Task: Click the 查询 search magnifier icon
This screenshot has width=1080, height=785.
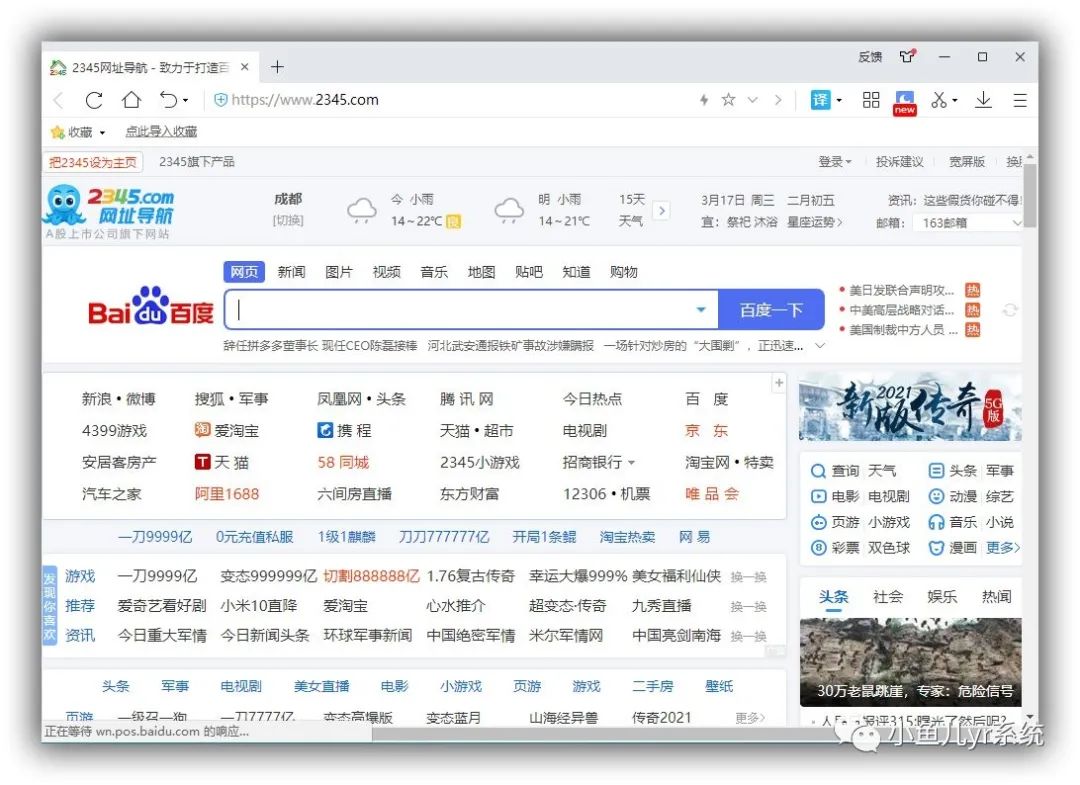Action: pos(818,471)
